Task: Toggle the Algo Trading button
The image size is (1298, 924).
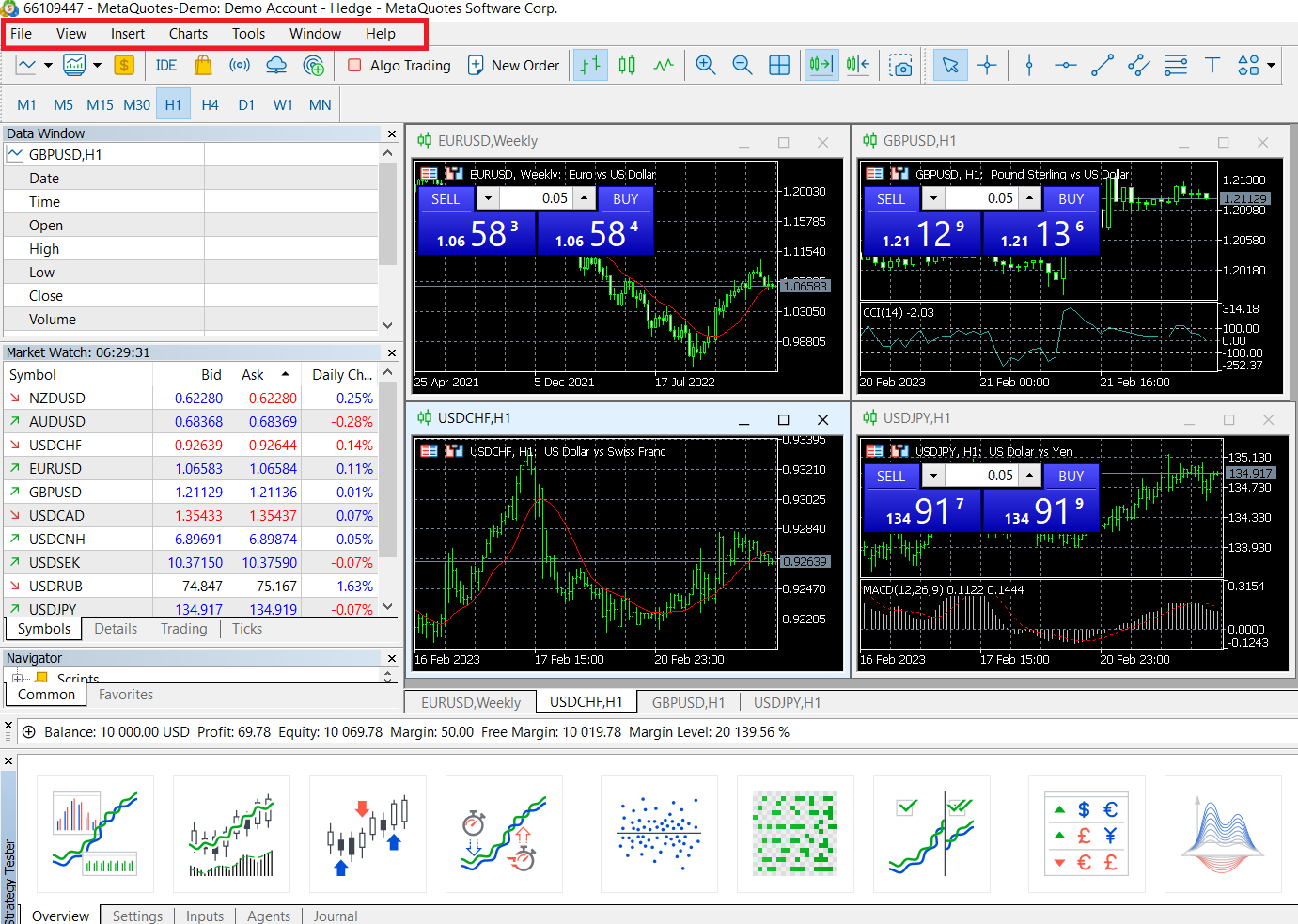Action: pos(399,65)
